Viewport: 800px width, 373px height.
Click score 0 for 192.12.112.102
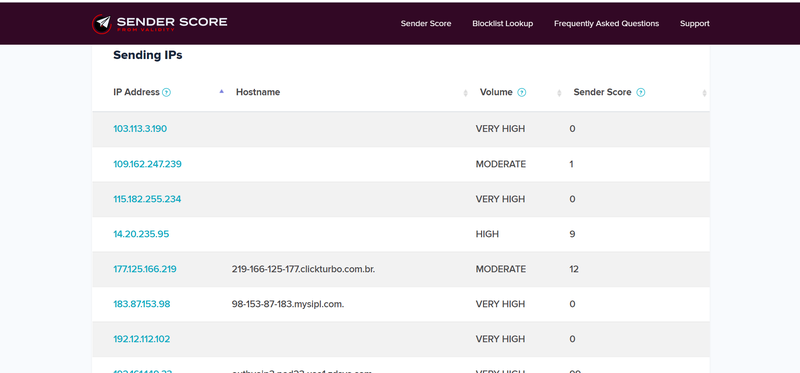pyautogui.click(x=572, y=339)
